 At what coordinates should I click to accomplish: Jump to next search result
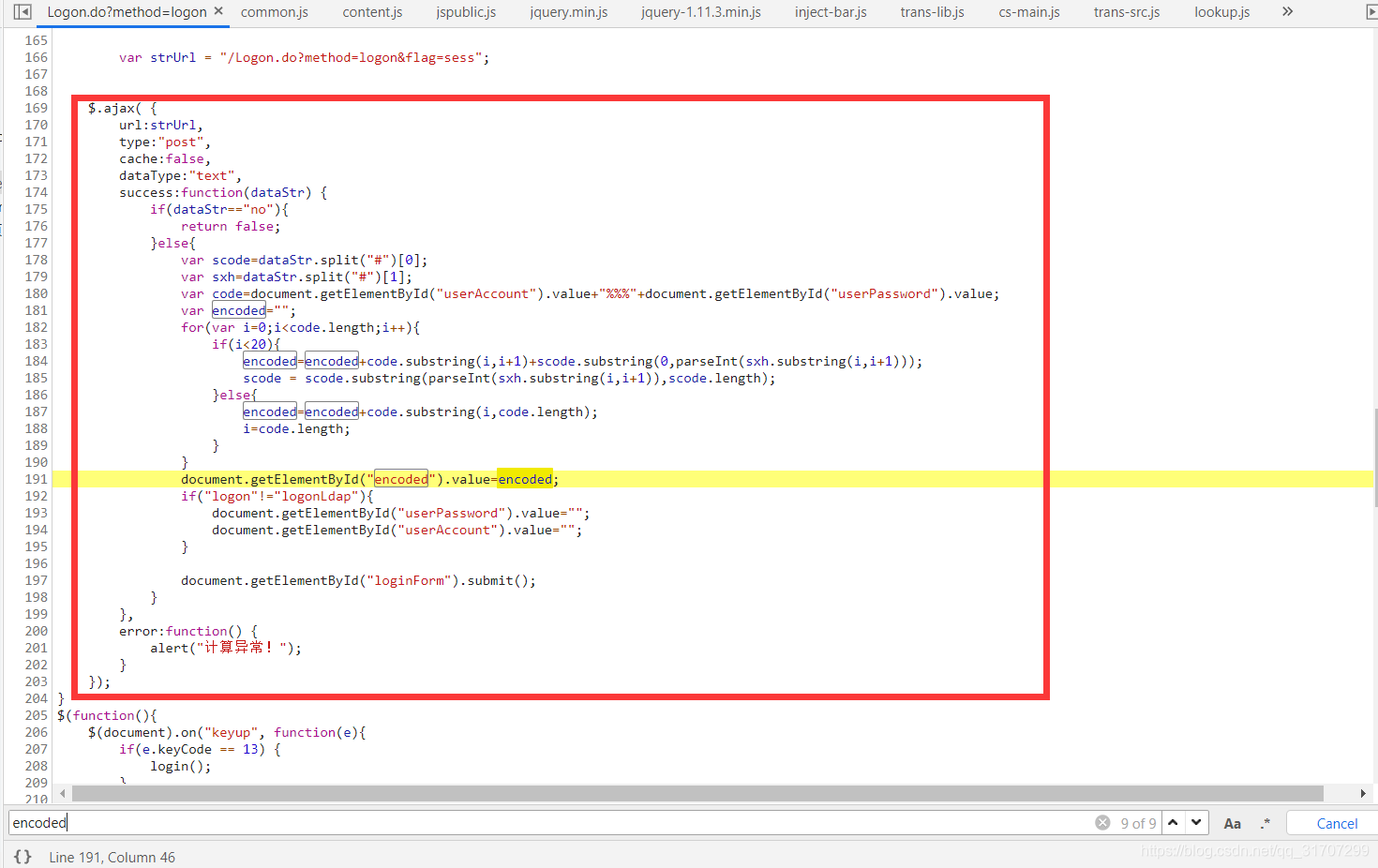pyautogui.click(x=1196, y=823)
